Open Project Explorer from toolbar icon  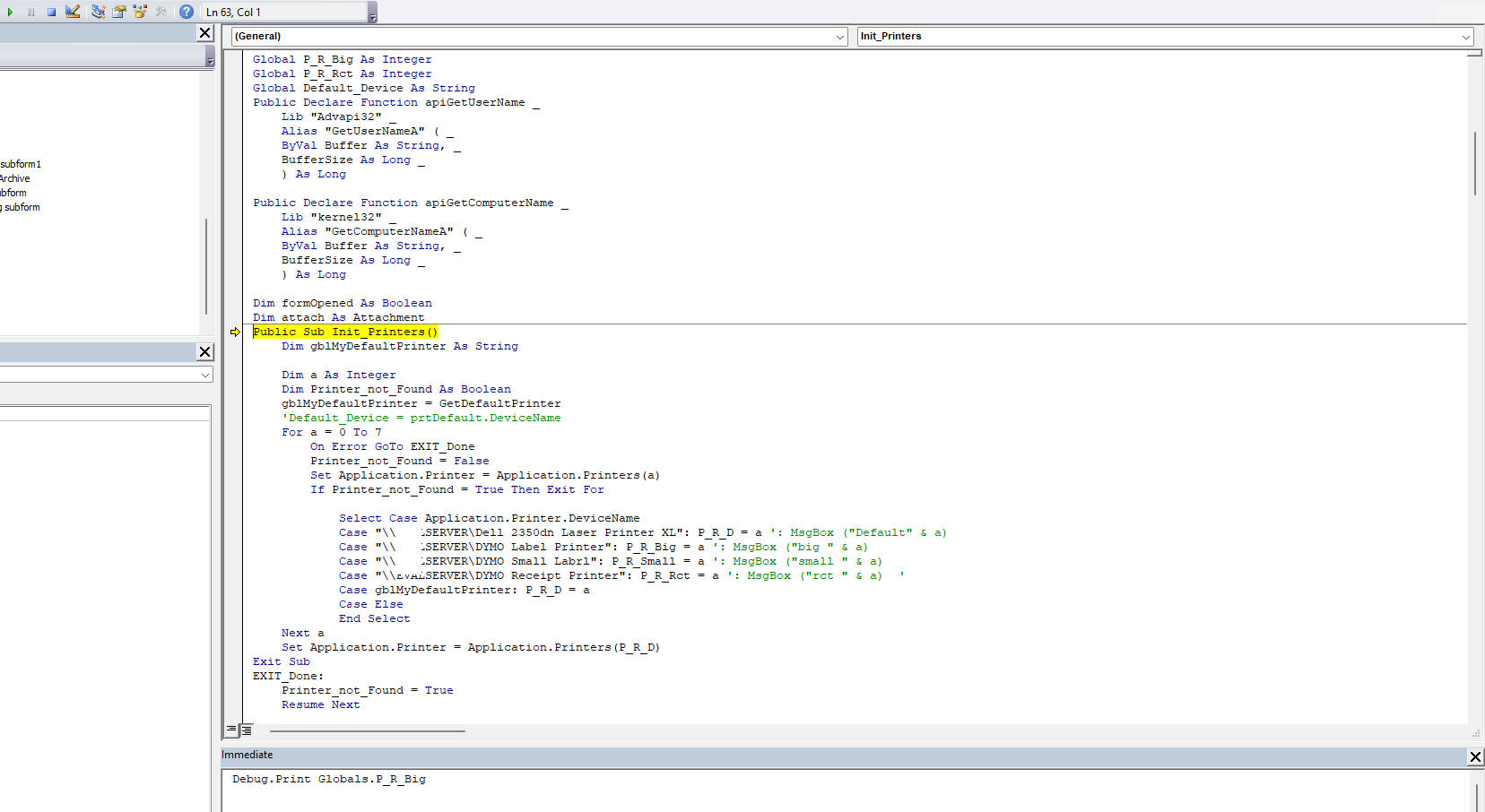(x=98, y=12)
